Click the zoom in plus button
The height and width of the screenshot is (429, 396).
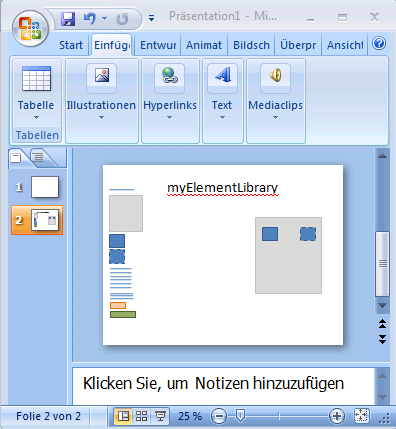(337, 416)
